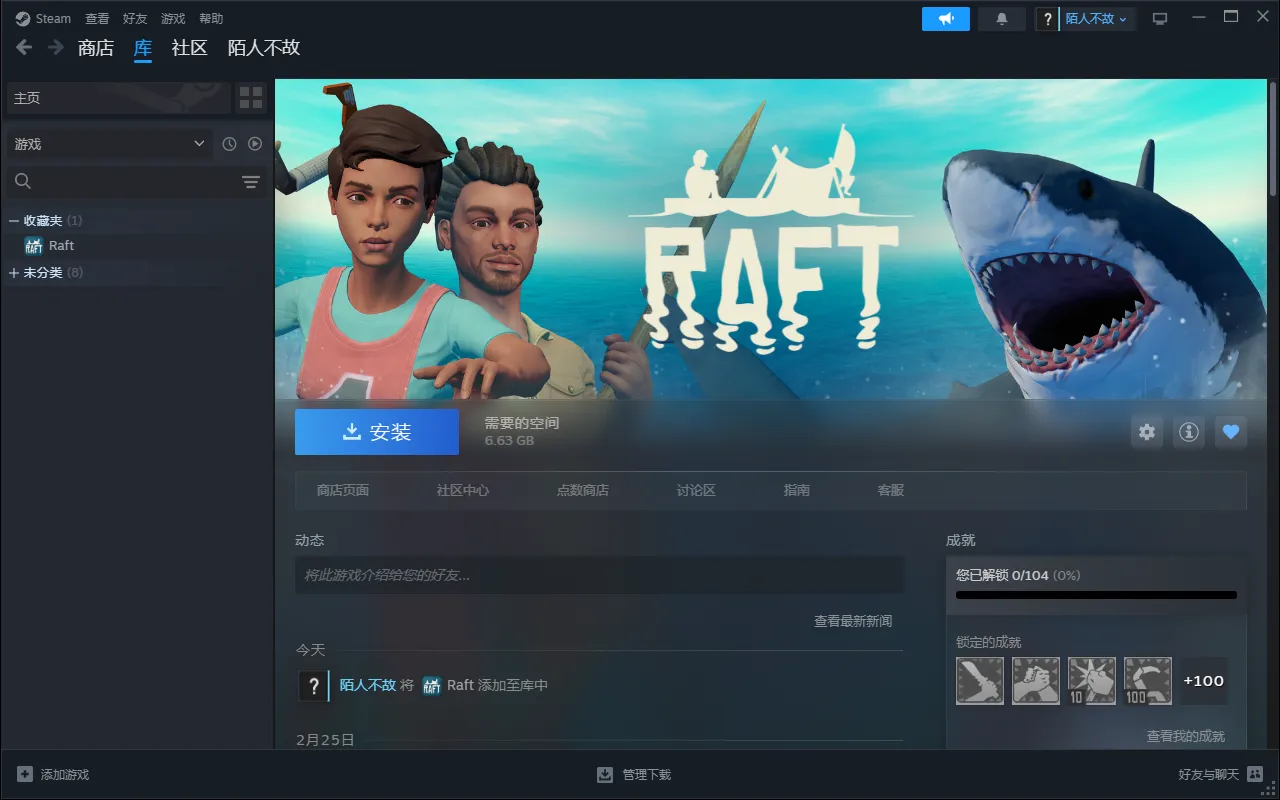Expand the 未分类 category

(x=14, y=272)
